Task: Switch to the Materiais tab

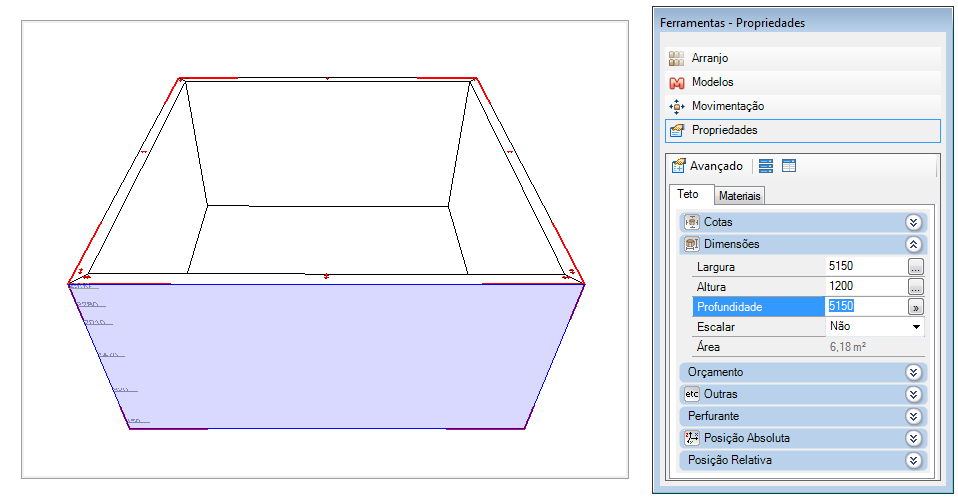Action: (x=739, y=196)
